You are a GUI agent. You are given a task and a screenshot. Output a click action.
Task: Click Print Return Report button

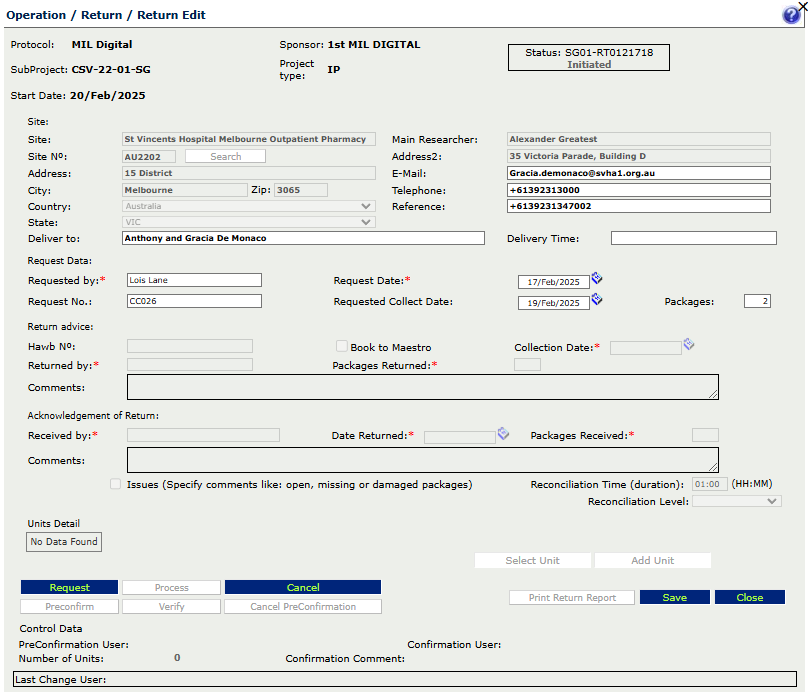(x=572, y=597)
